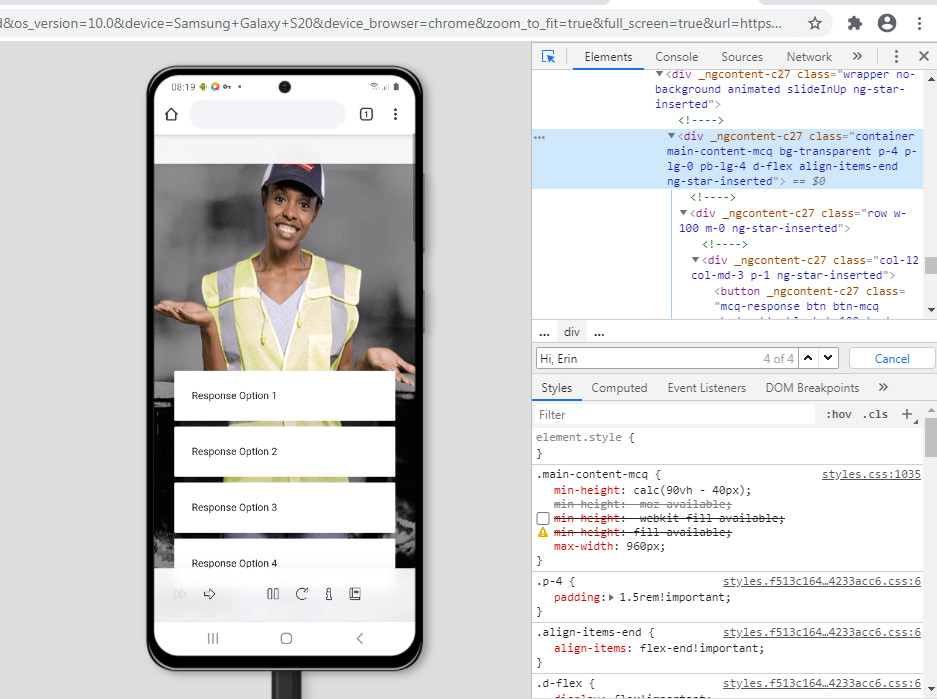This screenshot has width=937, height=699.
Task: Open the Styles pane tab
Action: tap(556, 388)
